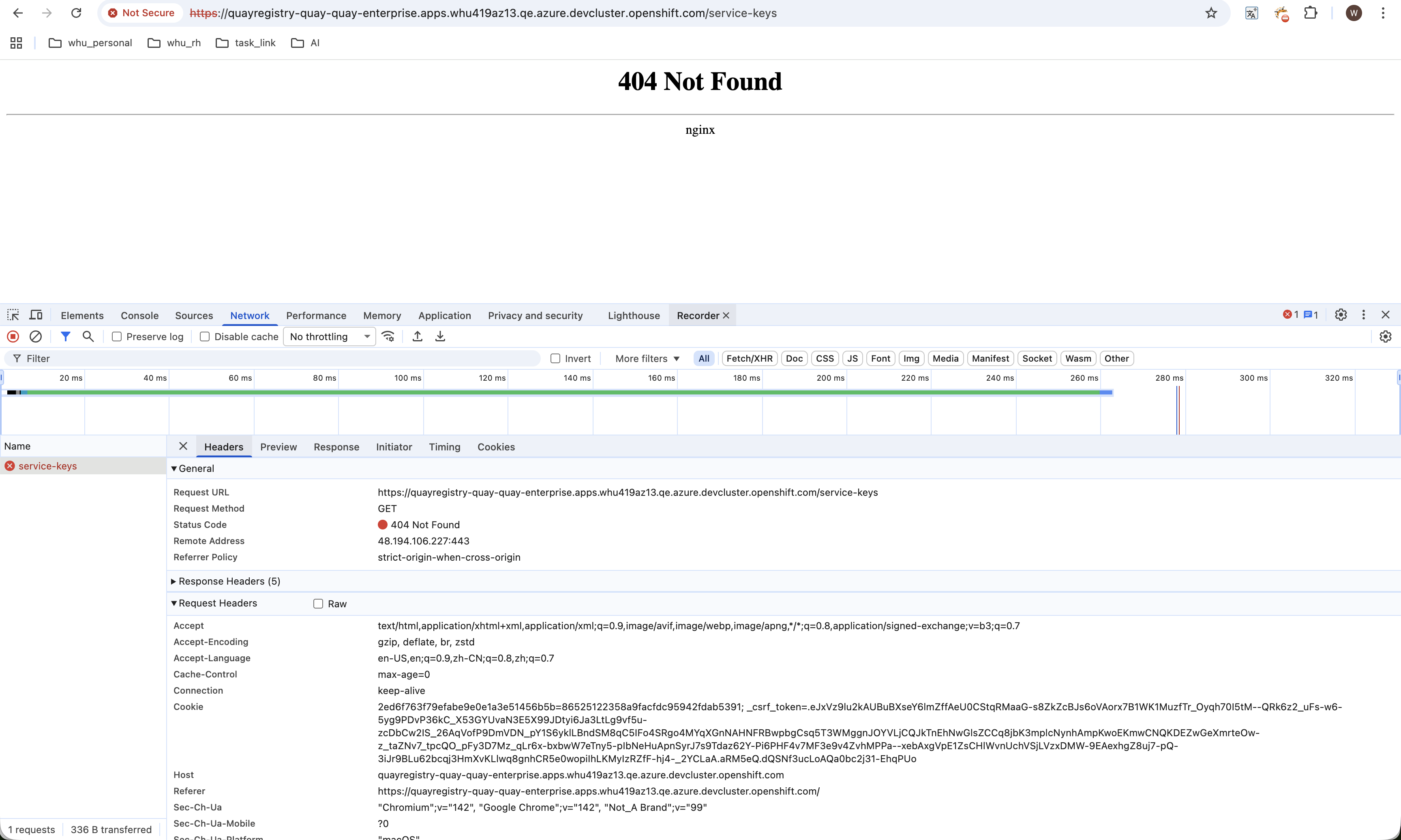Enable the Preserve log checkbox
The height and width of the screenshot is (840, 1401).
tap(117, 337)
